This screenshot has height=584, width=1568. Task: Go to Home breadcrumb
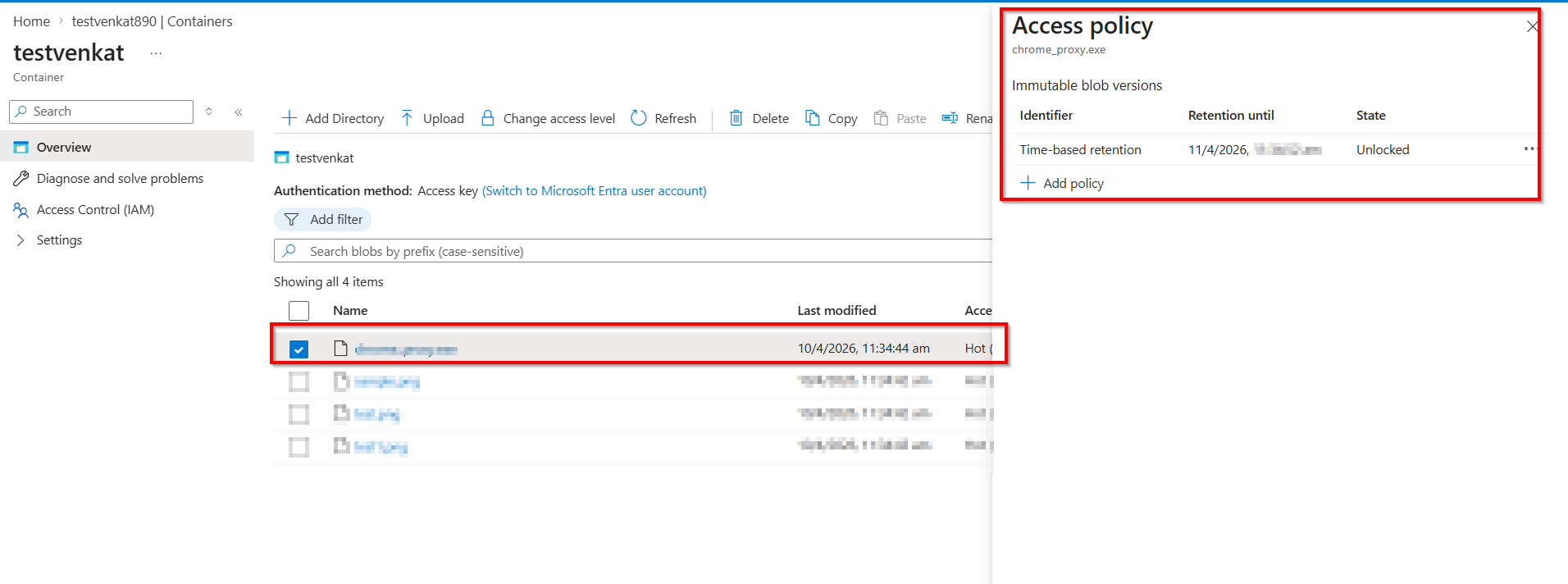point(31,21)
